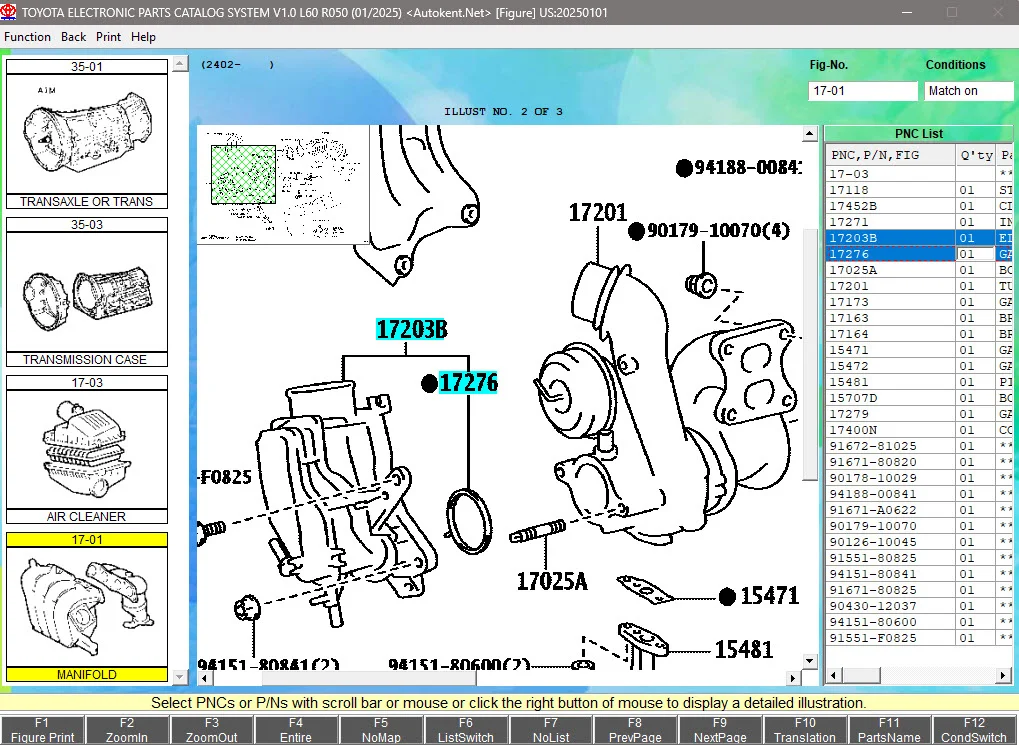The width and height of the screenshot is (1019, 745).
Task: Select the 90430-12037 row in PNC List
Action: point(919,606)
